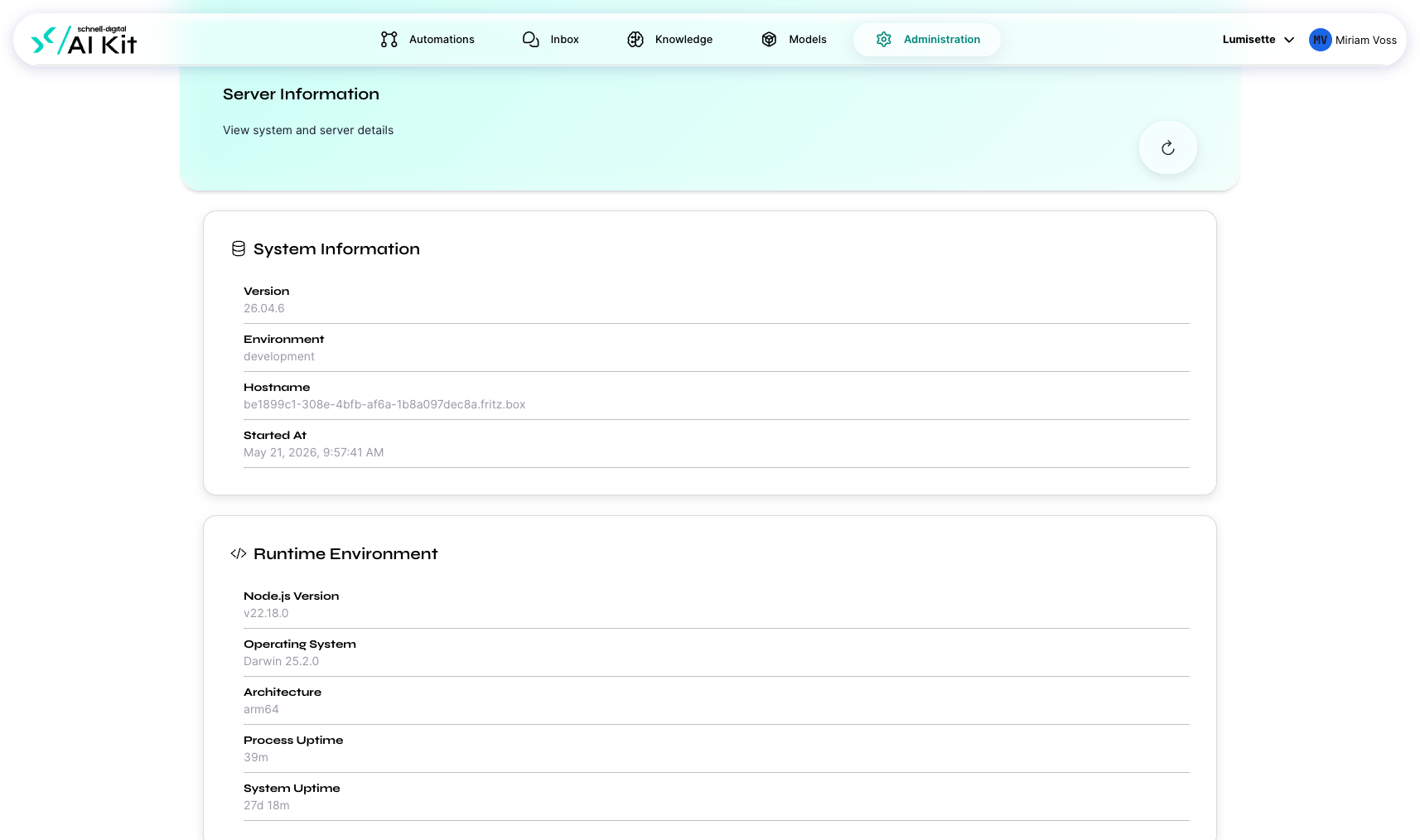Select the Administration tab
The width and height of the screenshot is (1420, 840).
click(927, 40)
